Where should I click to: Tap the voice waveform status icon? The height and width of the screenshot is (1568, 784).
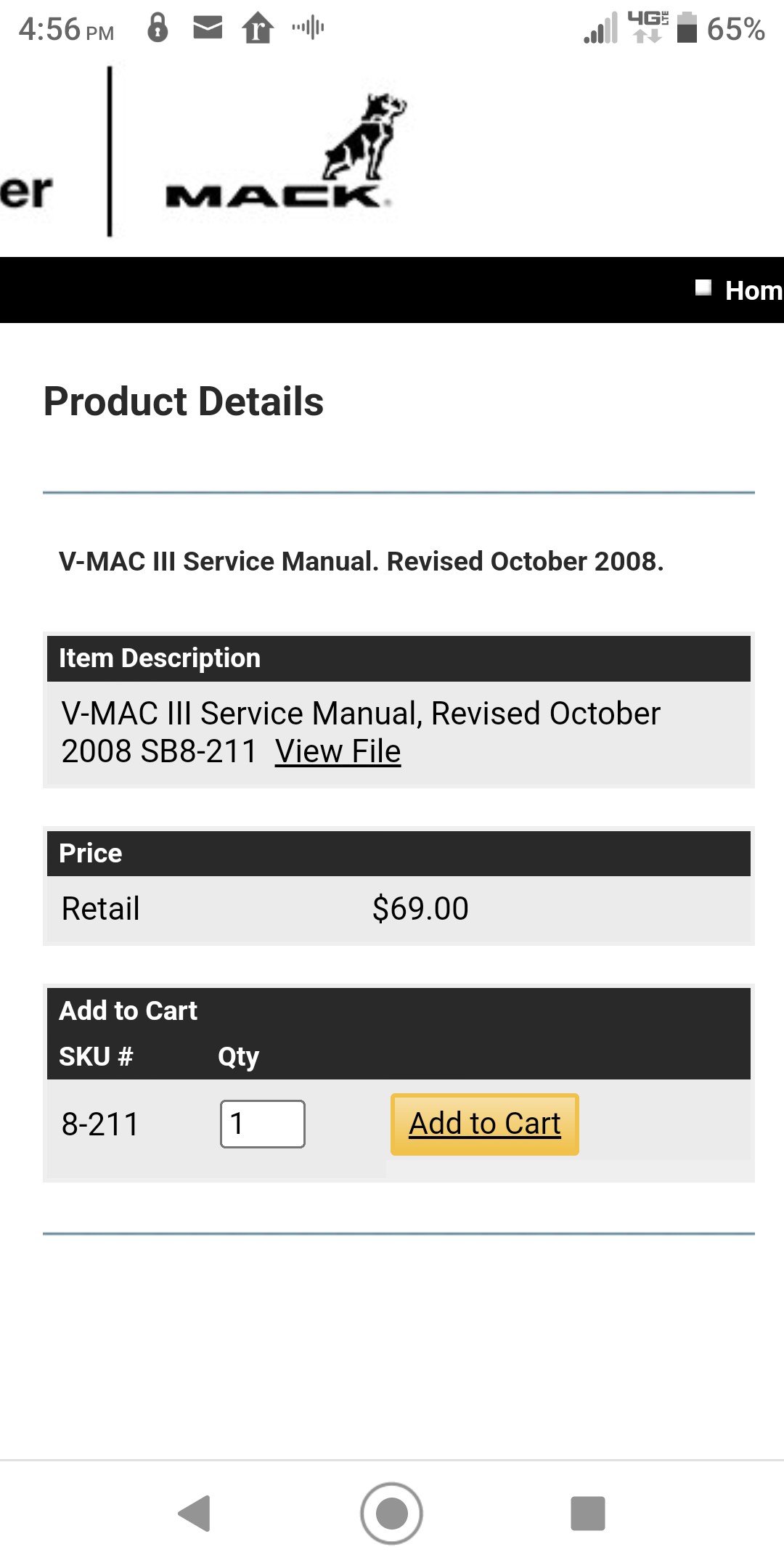[x=308, y=28]
